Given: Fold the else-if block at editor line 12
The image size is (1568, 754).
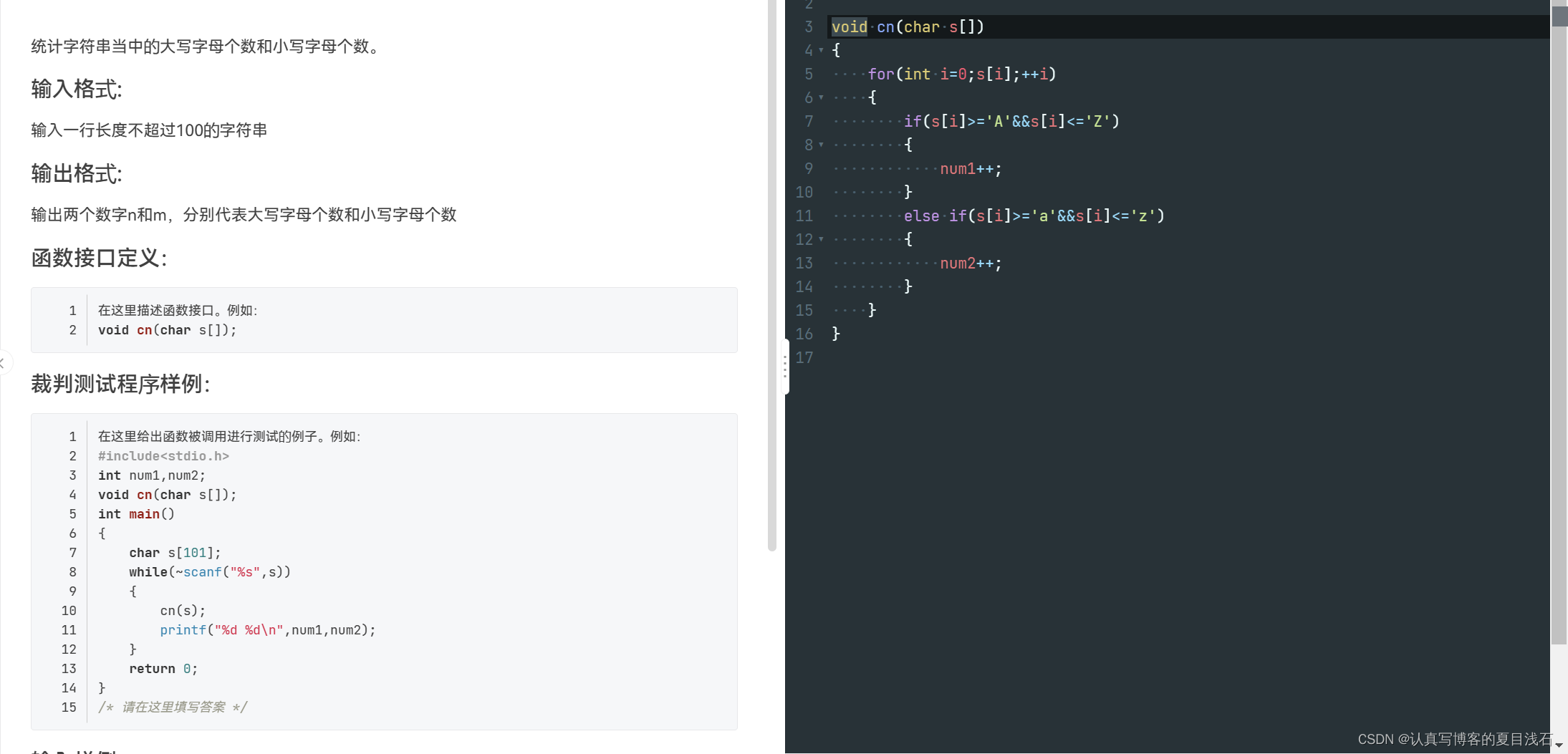Looking at the screenshot, I should point(821,239).
